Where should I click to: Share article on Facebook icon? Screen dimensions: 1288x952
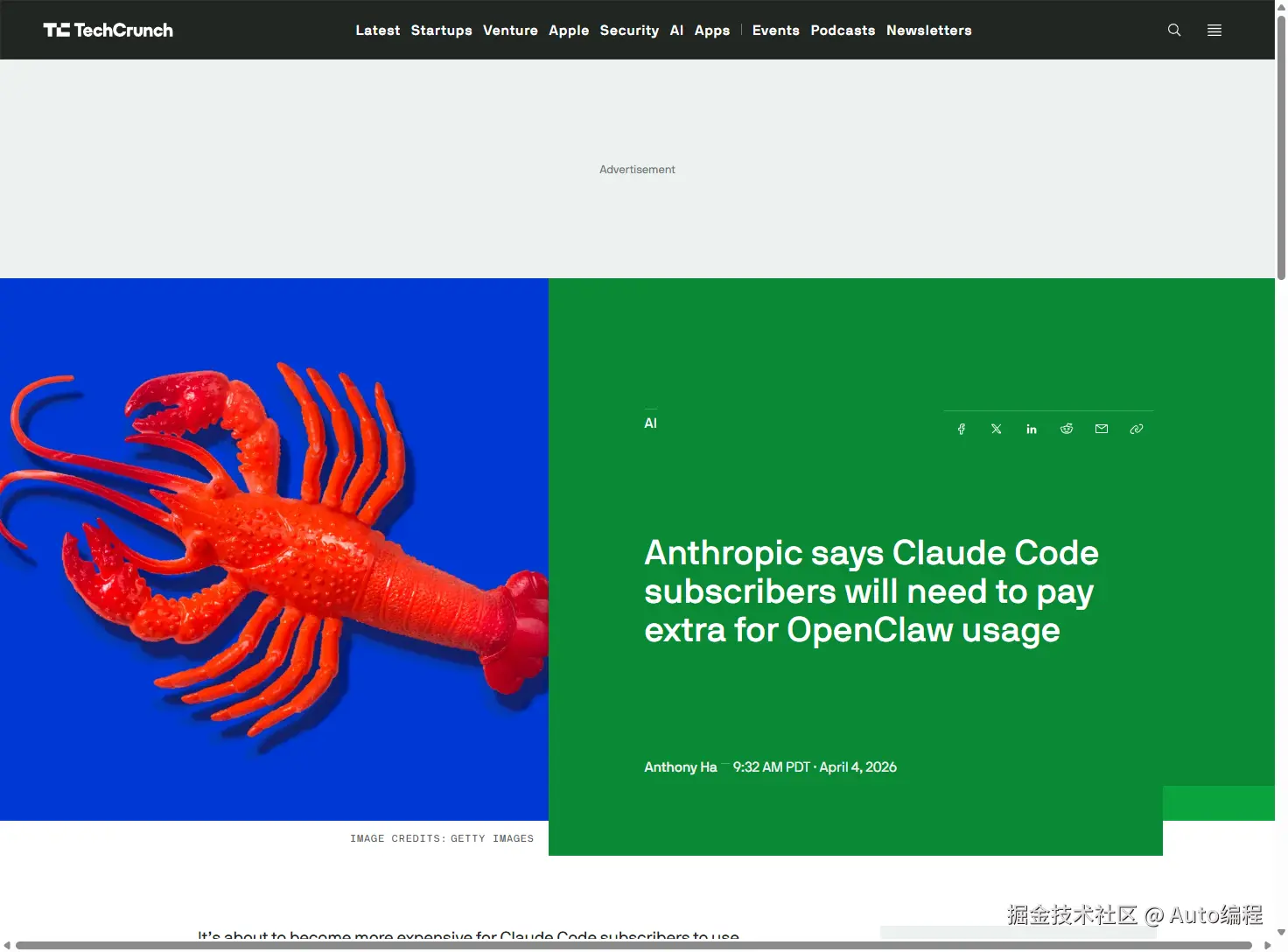pos(961,429)
